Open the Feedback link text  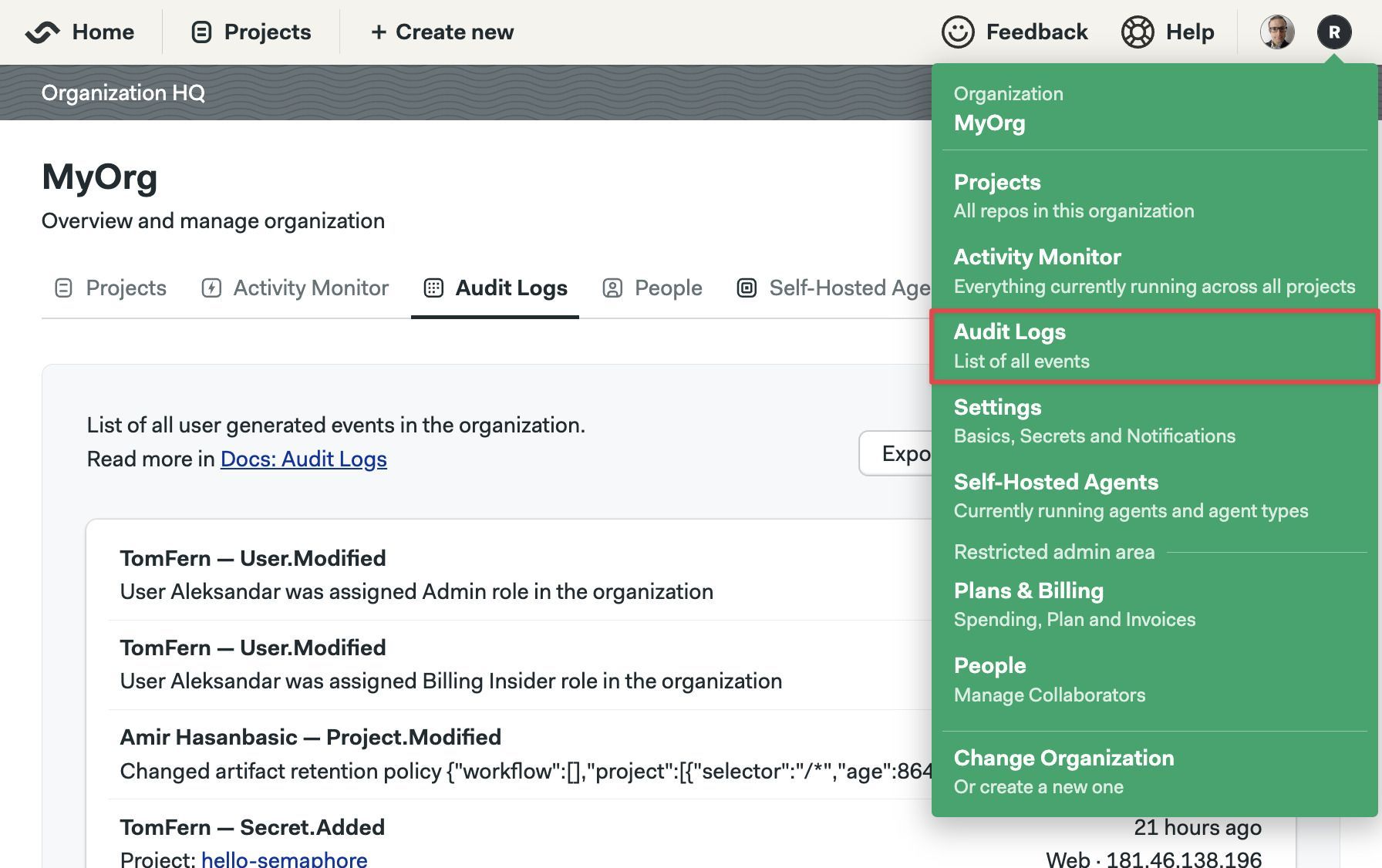pyautogui.click(x=1036, y=32)
